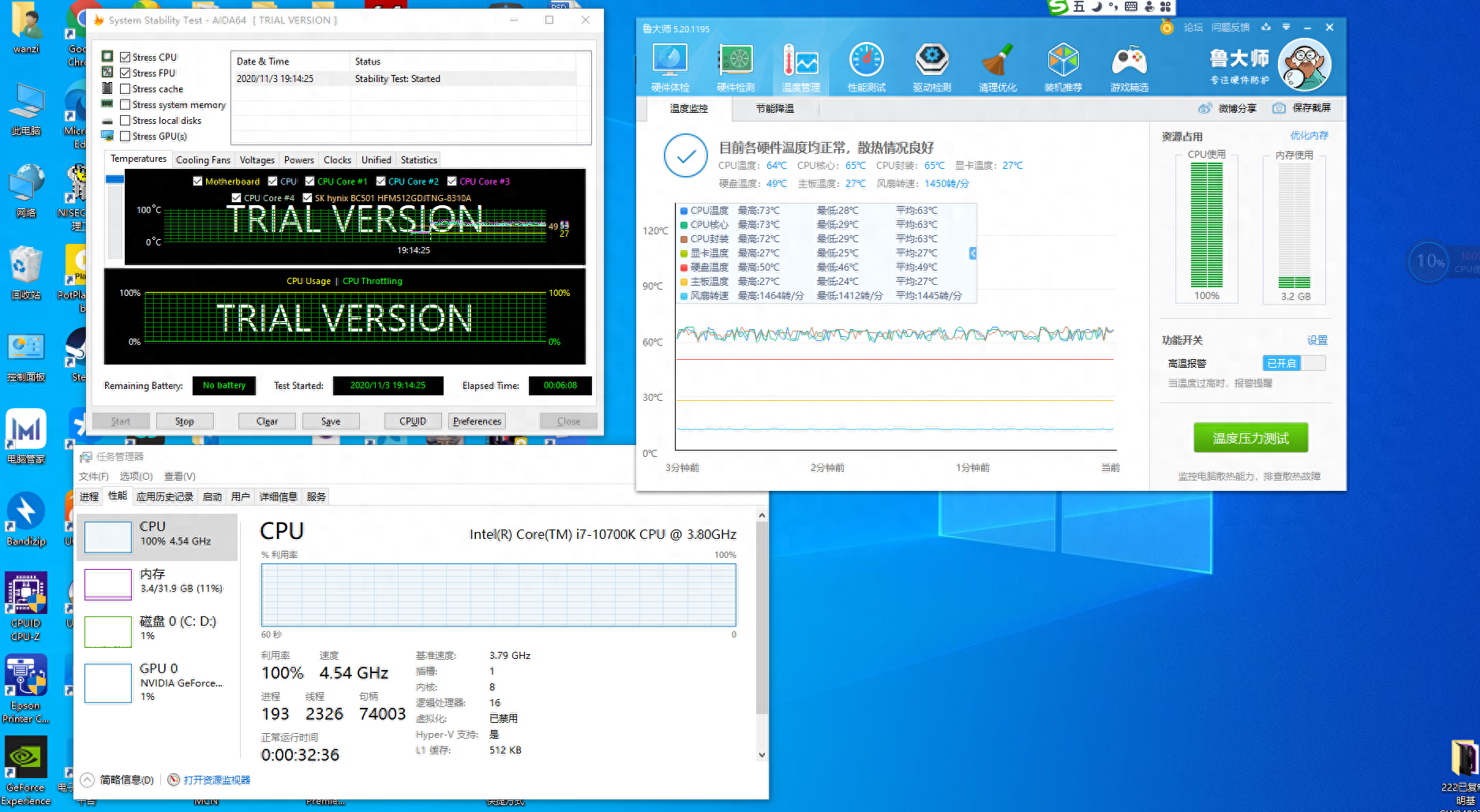Open 硬件检测 hardware detection icon
The width and height of the screenshot is (1480, 812).
click(736, 66)
